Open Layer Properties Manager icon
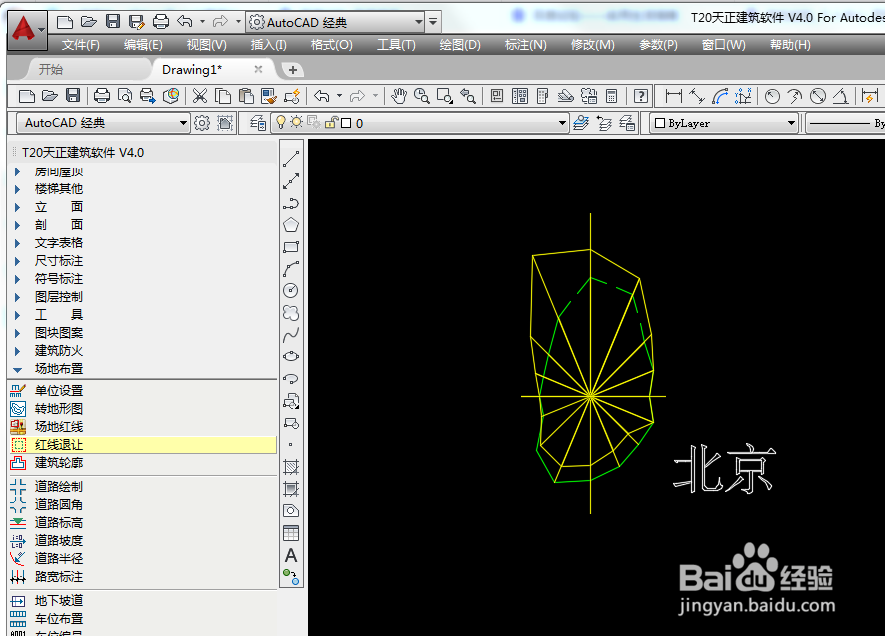Screen dimensions: 885x636 (257, 123)
